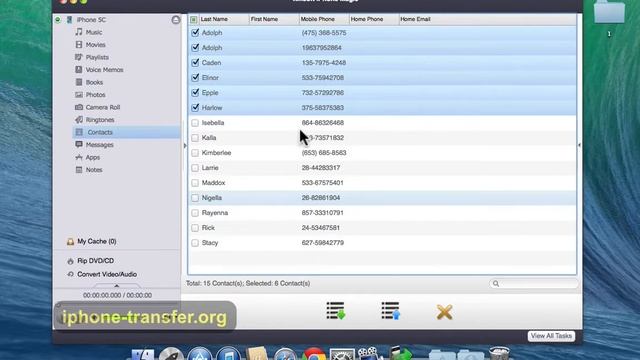This screenshot has height=360, width=640.
Task: Select Camera Roll in sidebar
Action: (102, 107)
